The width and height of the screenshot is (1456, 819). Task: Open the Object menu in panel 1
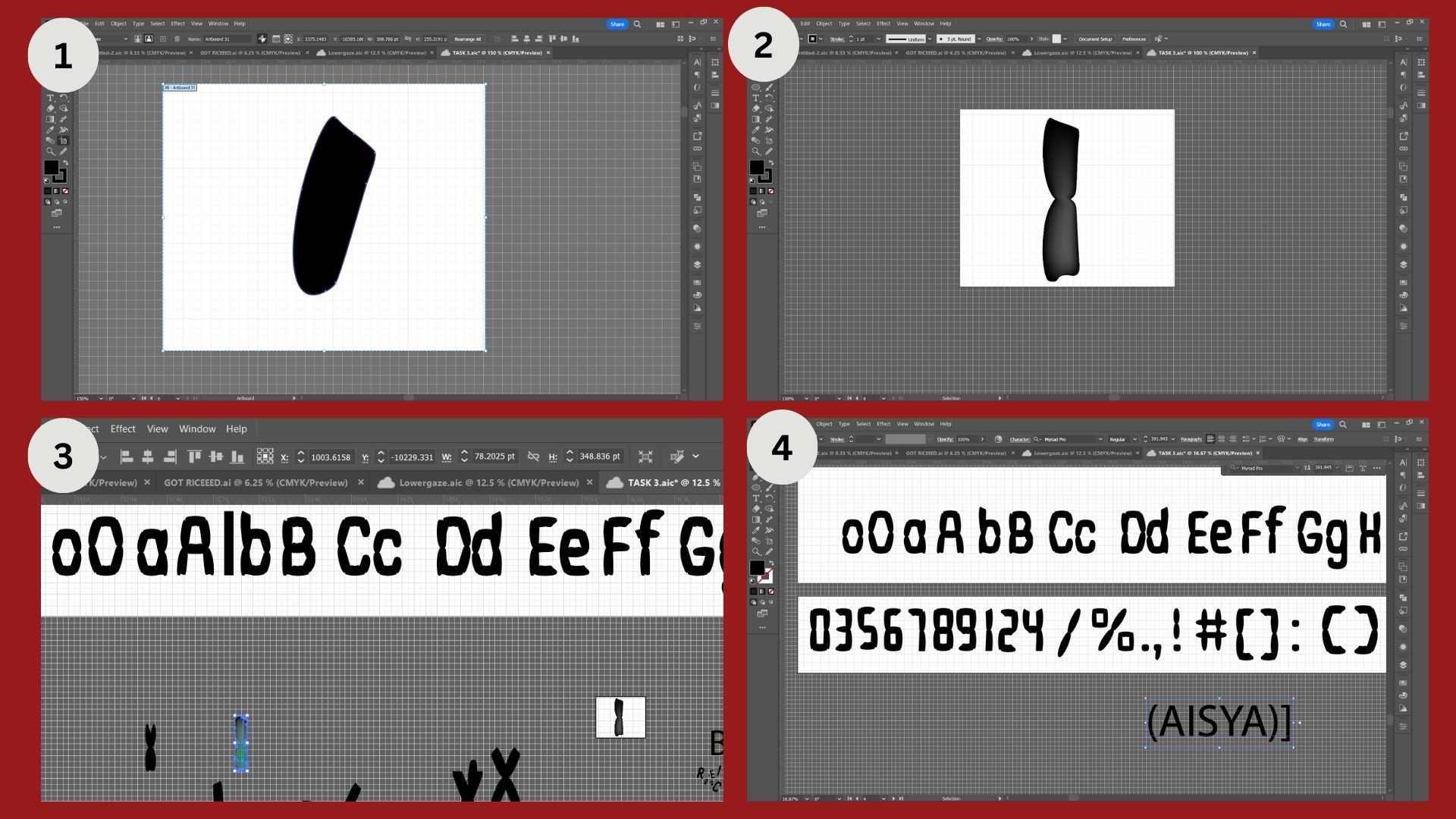(x=118, y=24)
